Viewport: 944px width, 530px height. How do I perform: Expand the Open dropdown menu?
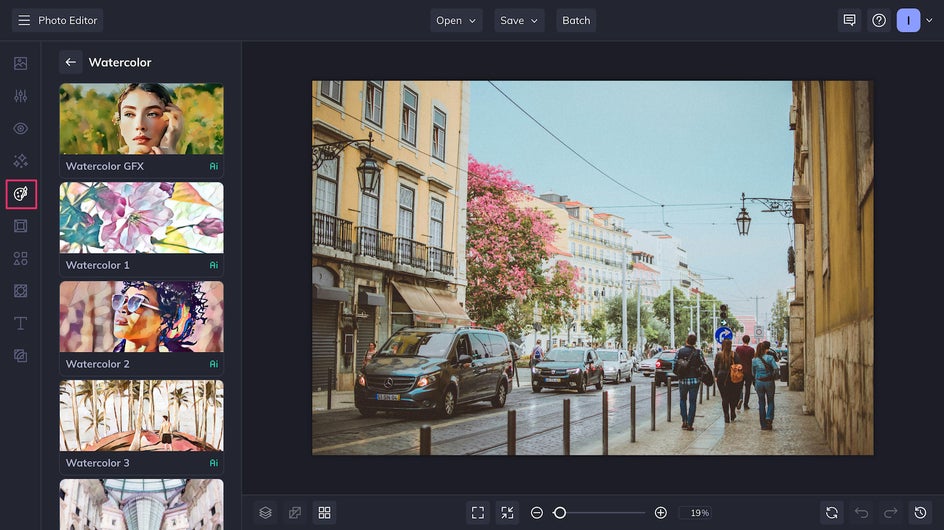(456, 20)
